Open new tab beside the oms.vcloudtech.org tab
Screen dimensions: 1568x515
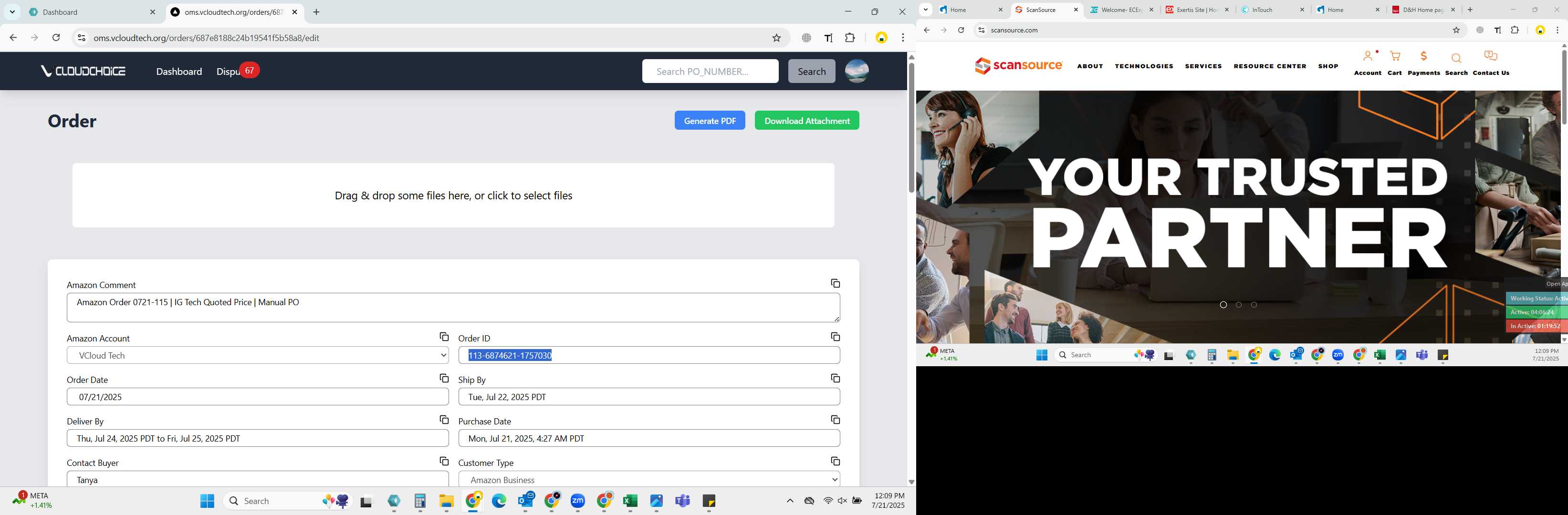pos(316,12)
